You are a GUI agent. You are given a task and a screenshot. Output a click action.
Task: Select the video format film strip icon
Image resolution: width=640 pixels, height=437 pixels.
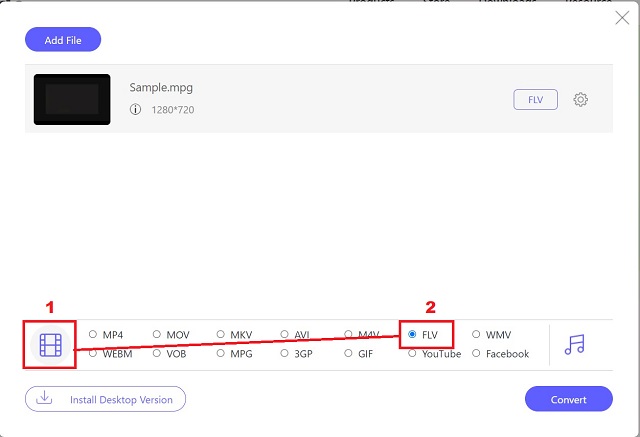[x=51, y=345]
